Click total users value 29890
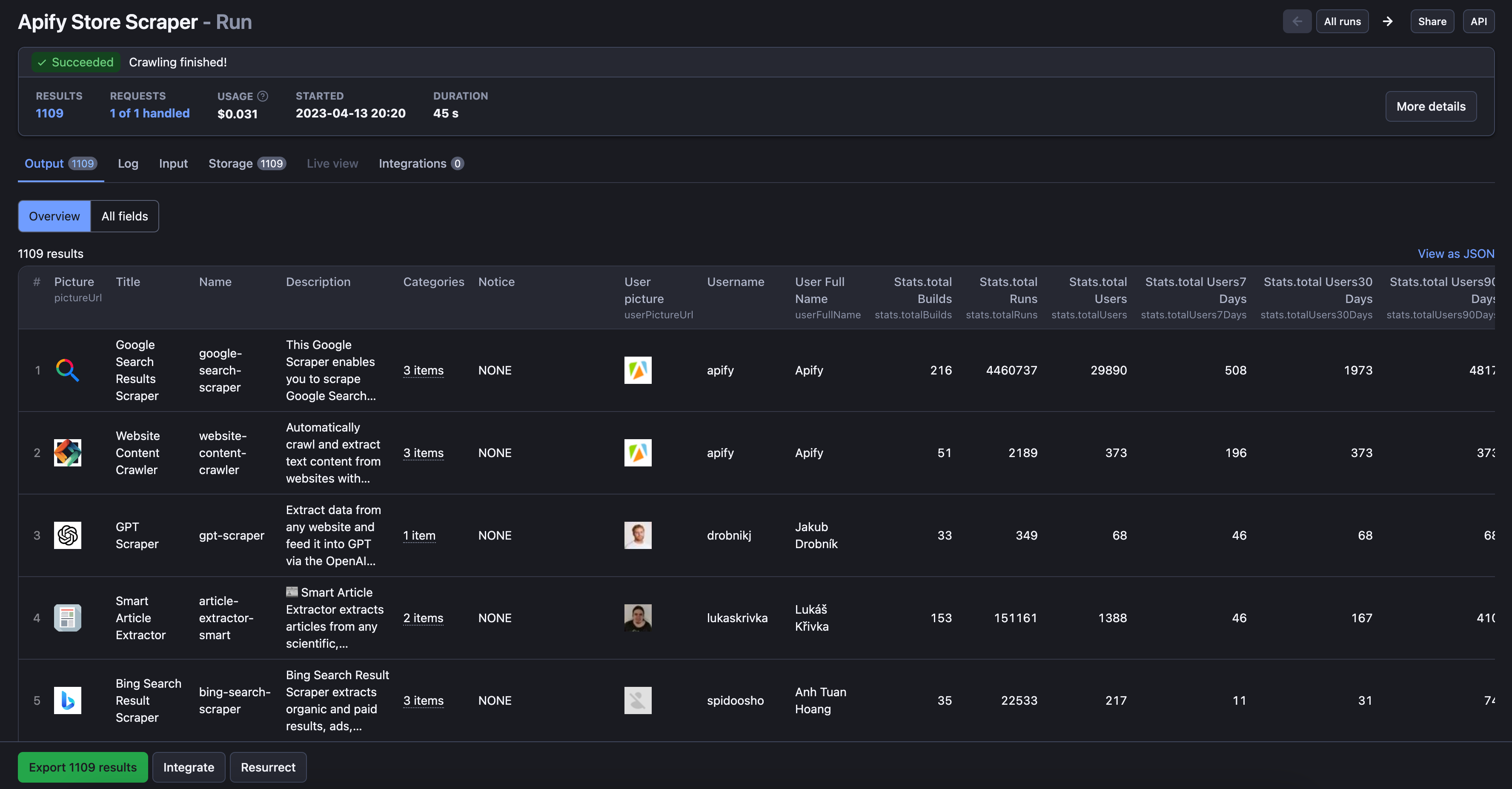This screenshot has width=1512, height=789. (1109, 370)
